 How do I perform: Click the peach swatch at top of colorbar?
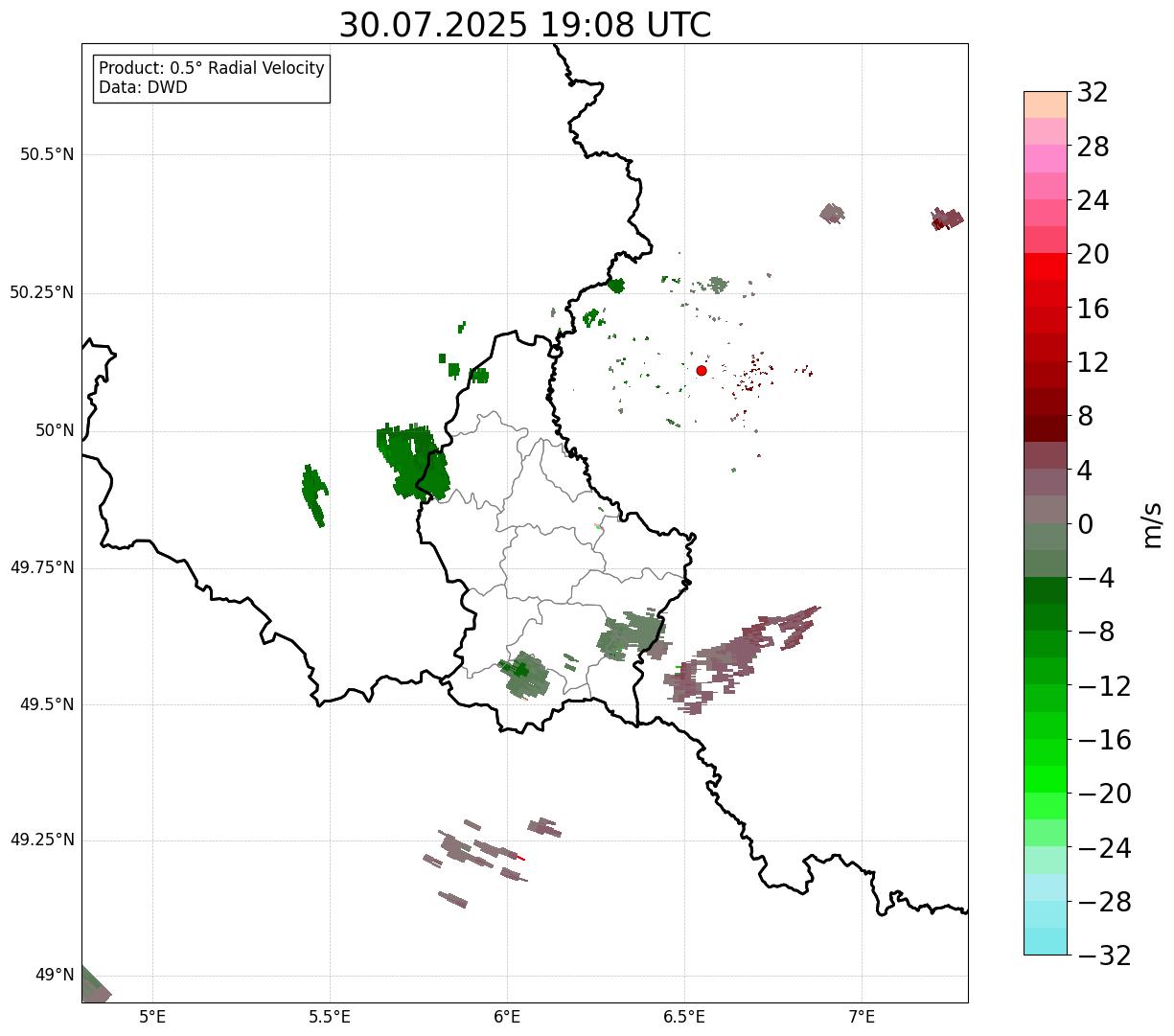pos(1046,104)
